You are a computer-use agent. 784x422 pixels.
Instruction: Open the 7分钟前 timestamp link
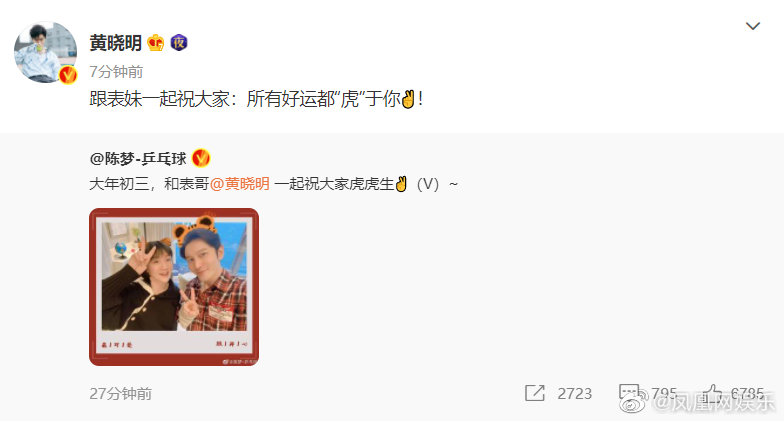click(116, 72)
